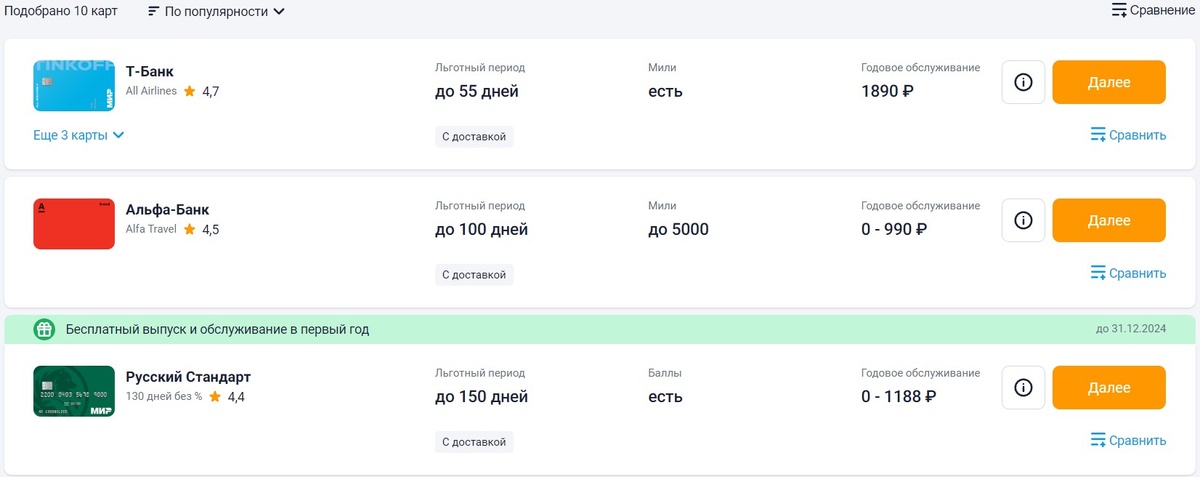This screenshot has width=1200, height=477.
Task: Click the star rating icon for Т-Банк
Action: pos(189,91)
